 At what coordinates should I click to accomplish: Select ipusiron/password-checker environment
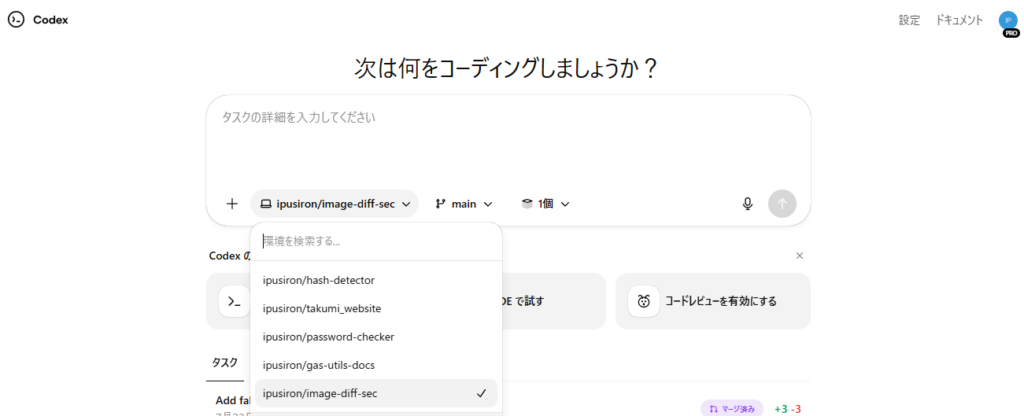(328, 337)
